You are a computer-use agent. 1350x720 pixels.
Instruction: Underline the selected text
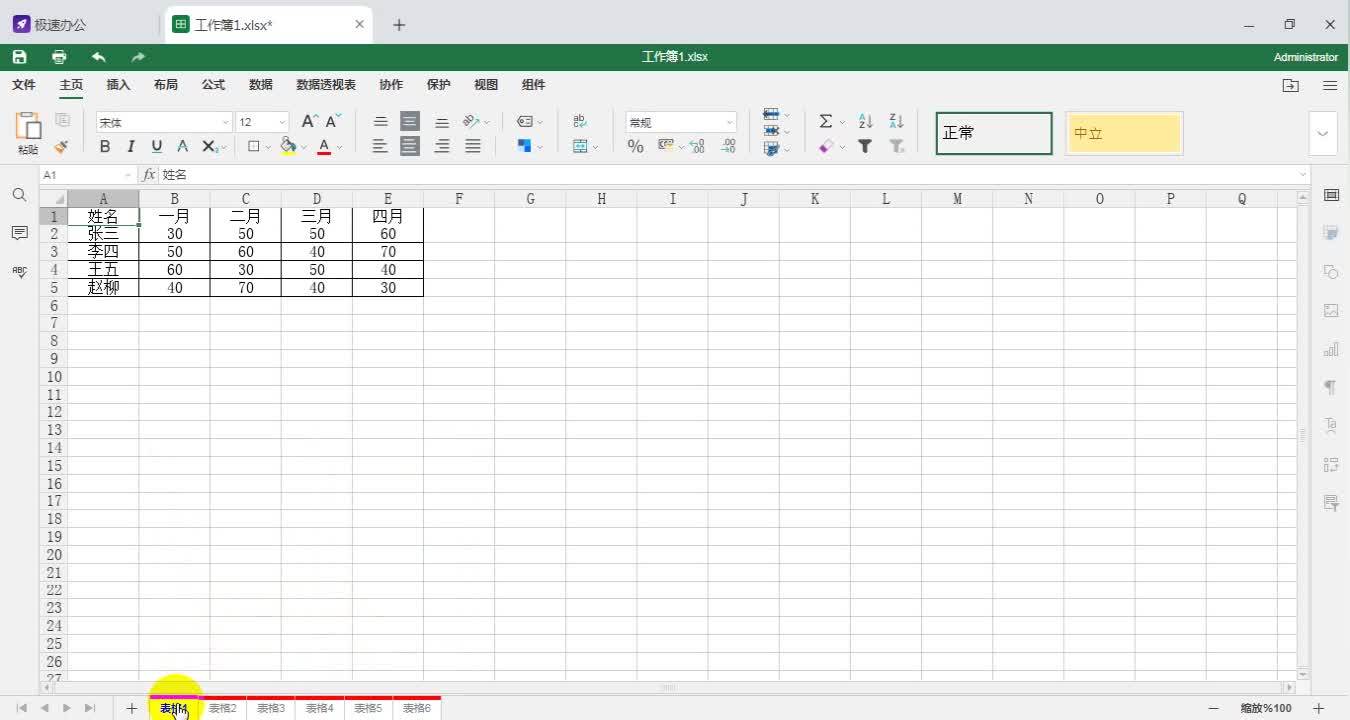pyautogui.click(x=157, y=146)
